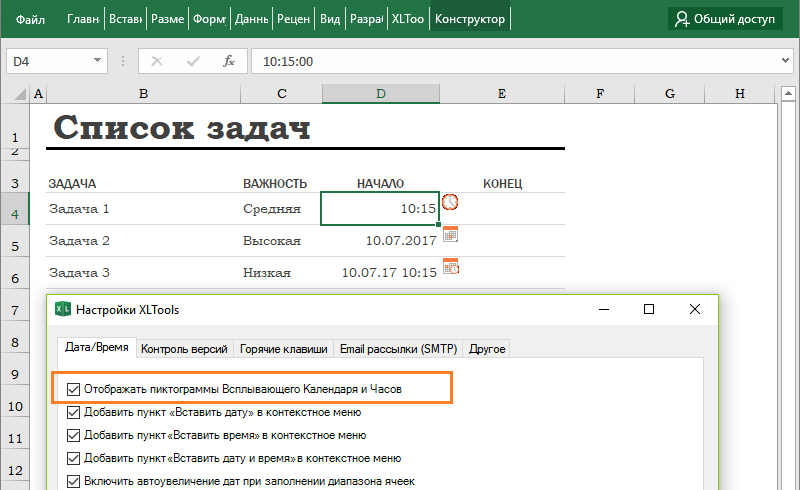Close the Настройки XLTools dialog
This screenshot has height=490, width=800.
coord(695,309)
